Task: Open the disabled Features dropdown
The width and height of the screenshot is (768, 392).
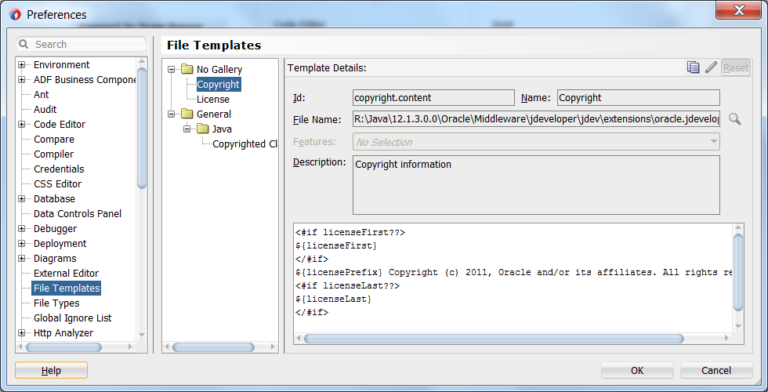Action: tap(536, 142)
